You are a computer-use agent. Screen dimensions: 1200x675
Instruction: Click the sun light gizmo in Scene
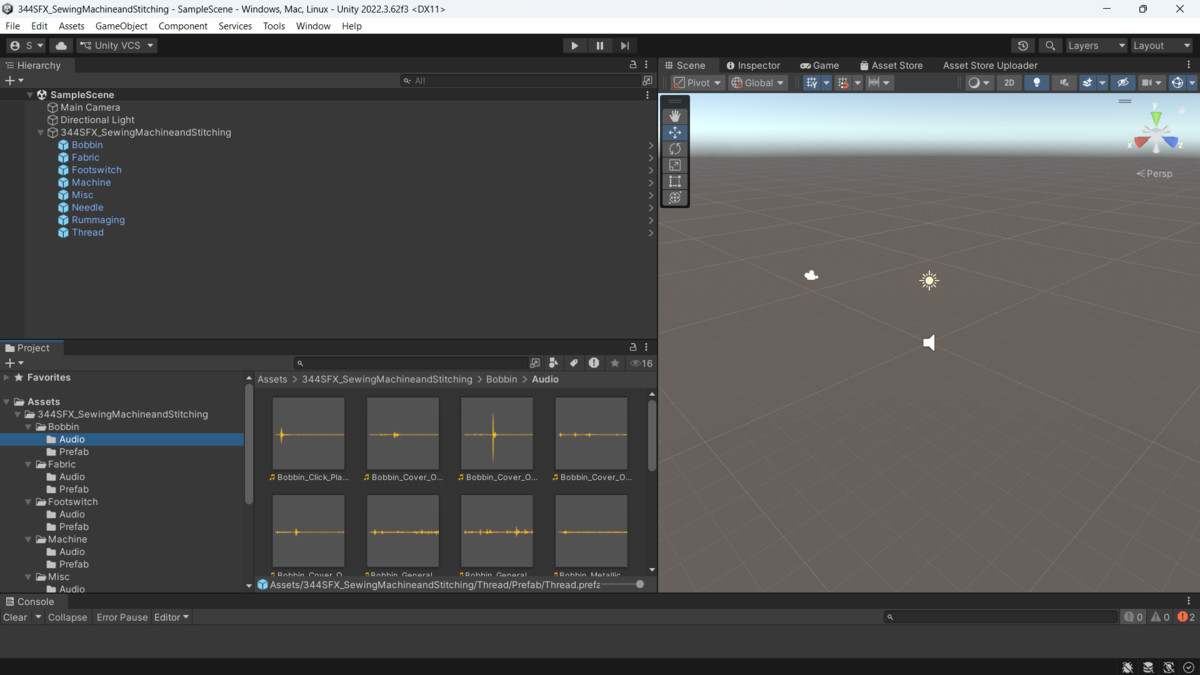[929, 281]
